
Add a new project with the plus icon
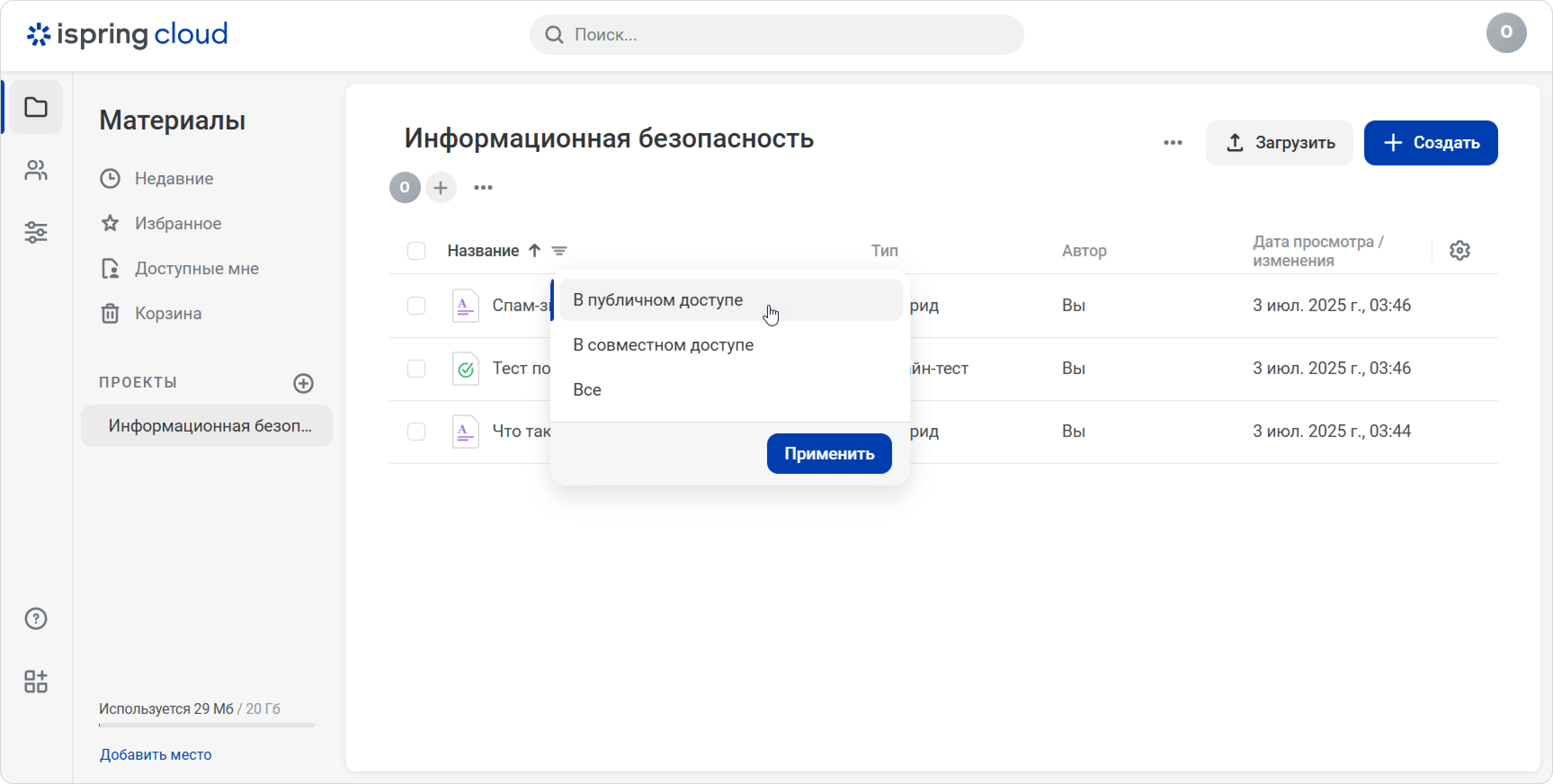pos(303,383)
